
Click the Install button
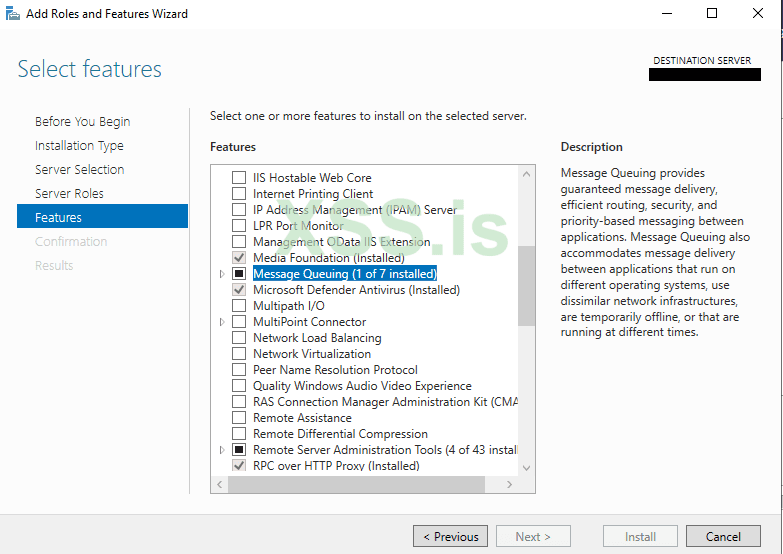click(x=640, y=537)
